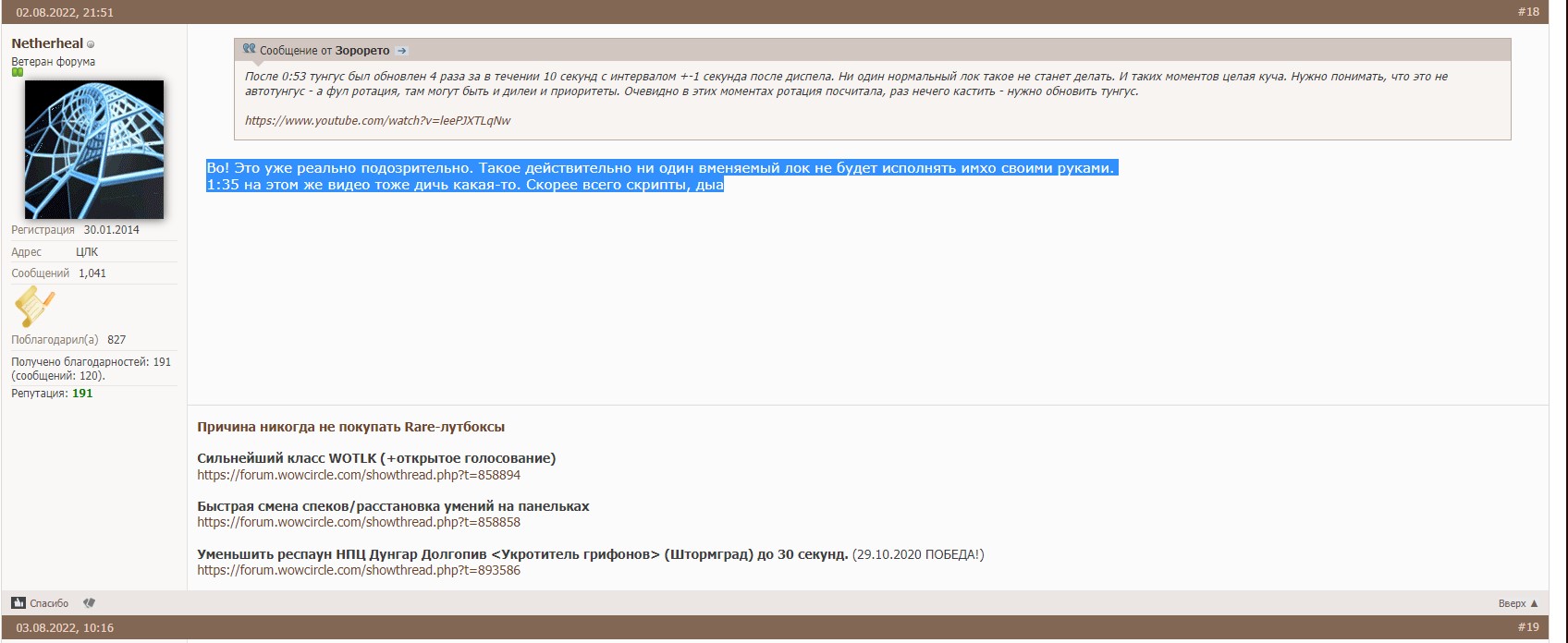1568x643 pixels.
Task: Click quoted author name Зорорето
Action: 362,51
